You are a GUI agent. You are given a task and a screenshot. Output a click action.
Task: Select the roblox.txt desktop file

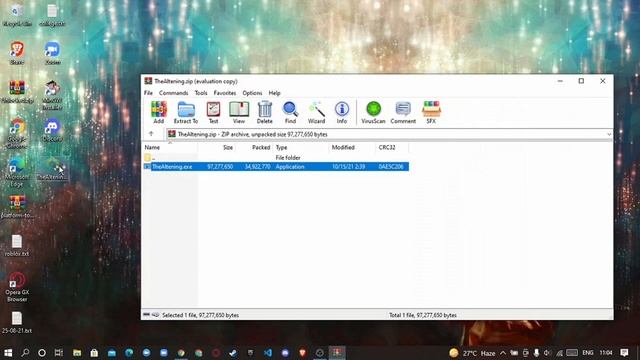click(17, 245)
